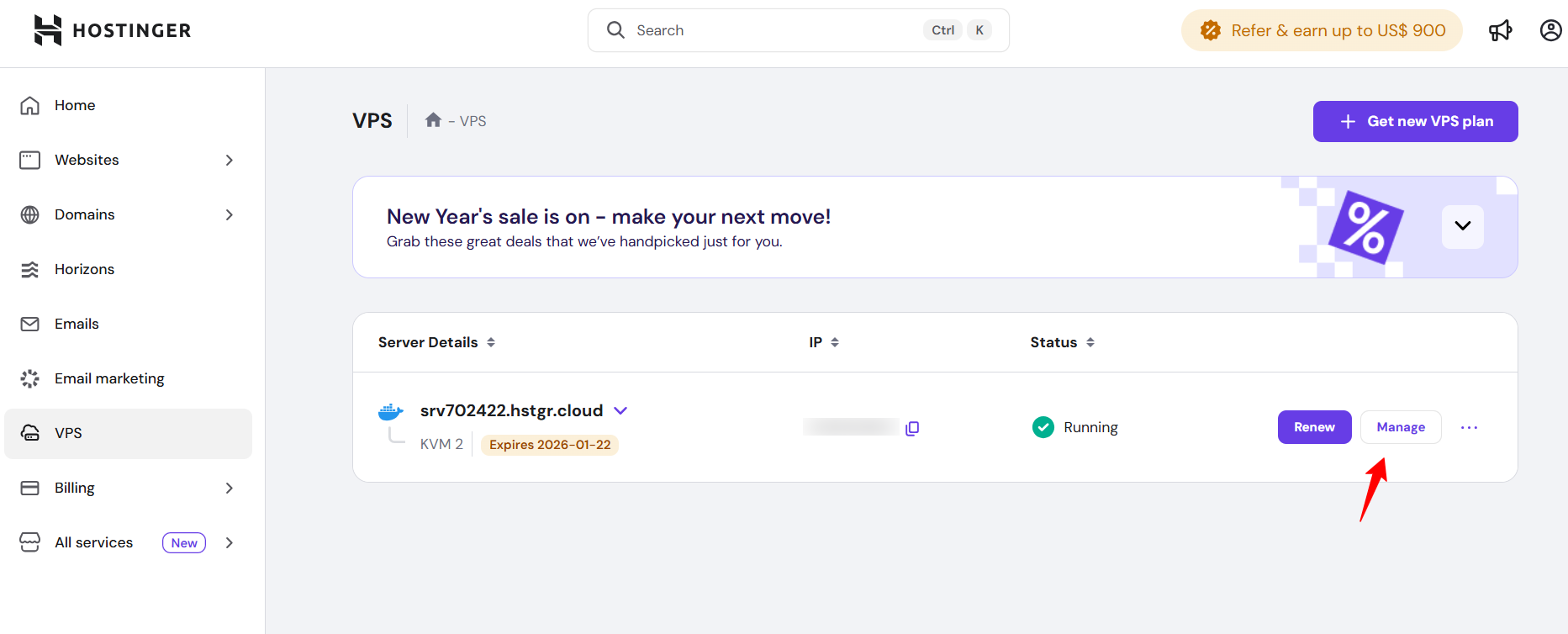Screen dimensions: 1568x634
Task: Click the VPS server icon in sidebar
Action: click(30, 433)
